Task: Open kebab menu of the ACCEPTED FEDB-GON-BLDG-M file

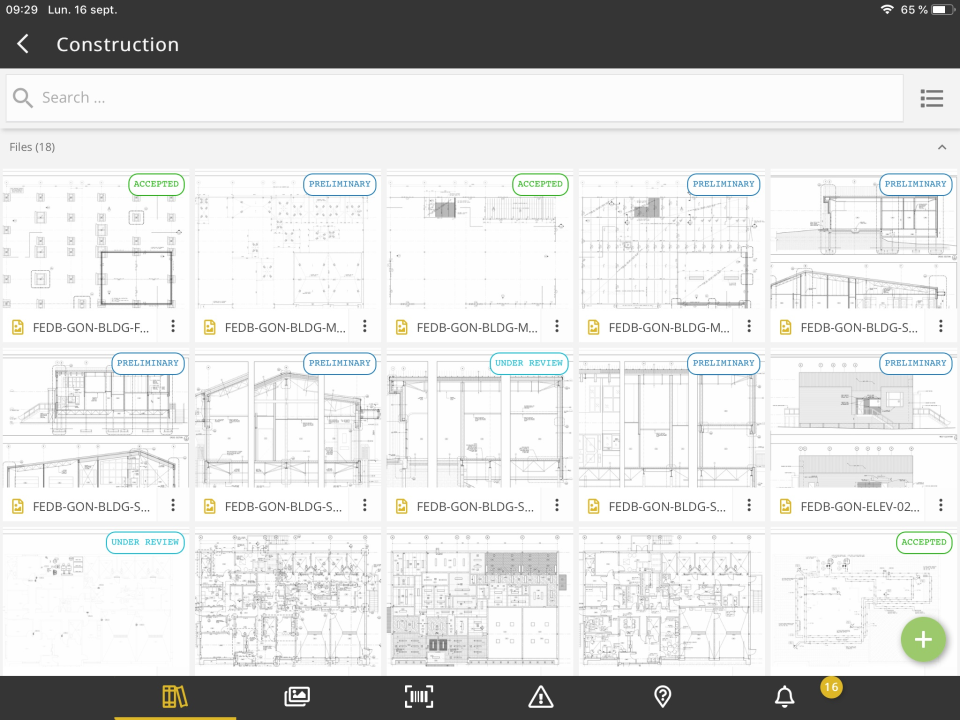Action: 557,326
